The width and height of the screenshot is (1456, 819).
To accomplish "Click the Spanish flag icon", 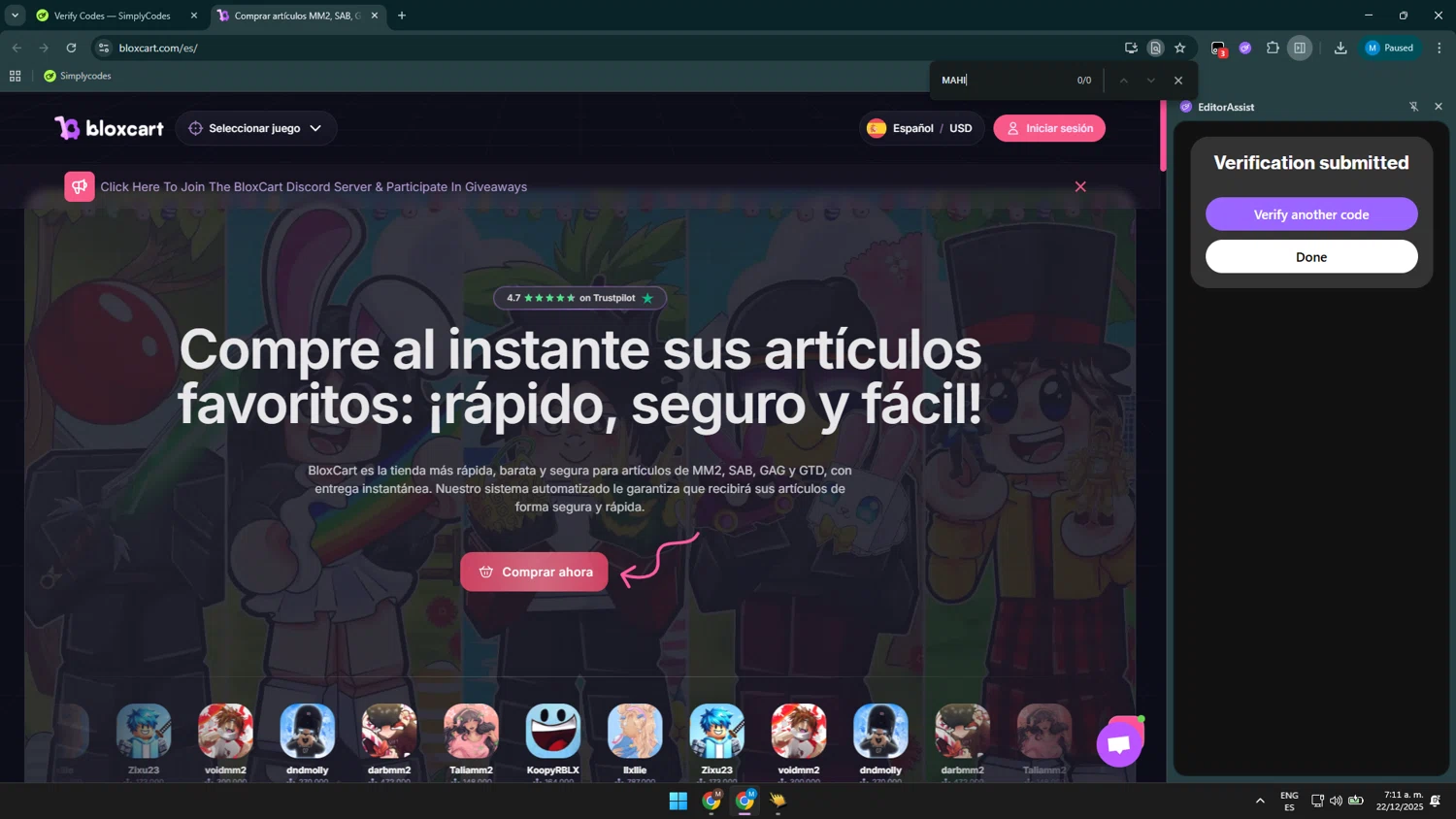I will [877, 128].
